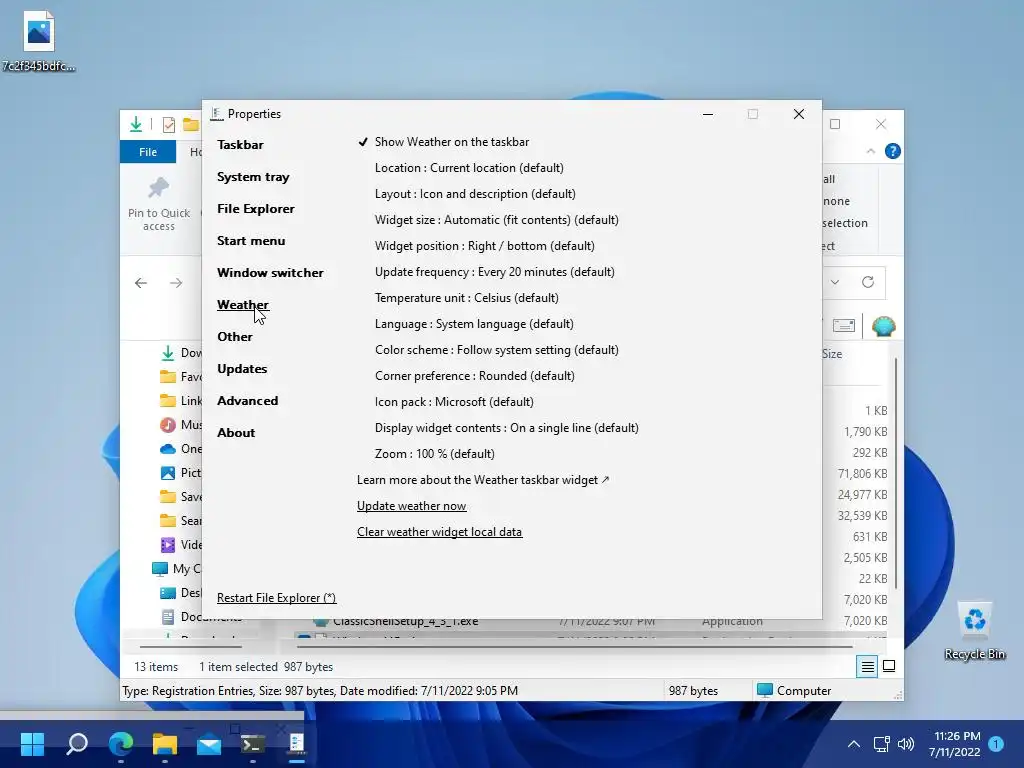This screenshot has height=768, width=1024.
Task: Select OneDrive item in Explorer sidebar
Action: pos(180,449)
